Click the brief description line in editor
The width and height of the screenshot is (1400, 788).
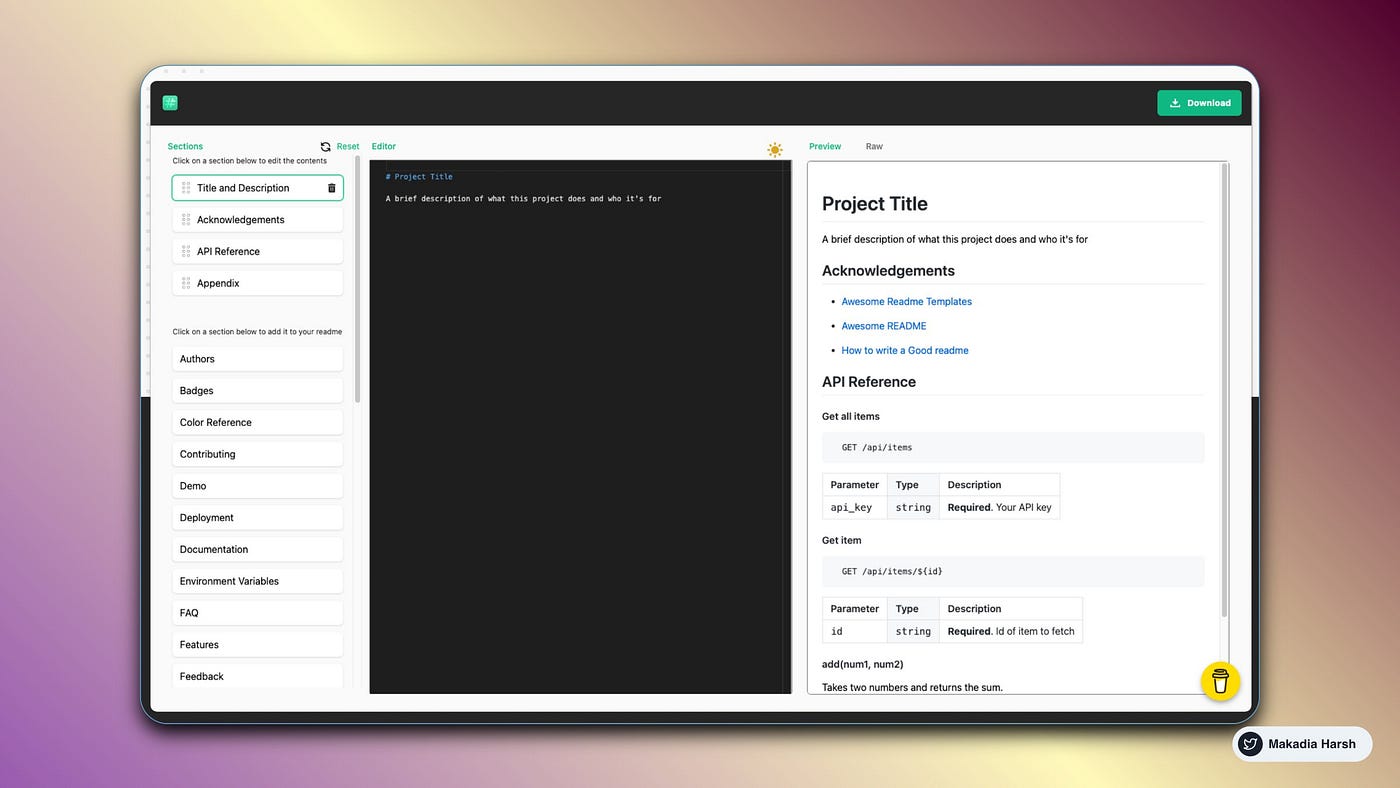523,199
